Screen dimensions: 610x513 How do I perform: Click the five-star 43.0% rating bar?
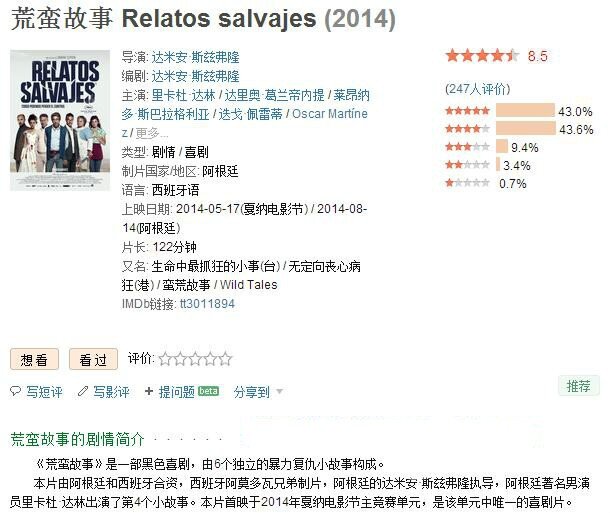click(525, 110)
